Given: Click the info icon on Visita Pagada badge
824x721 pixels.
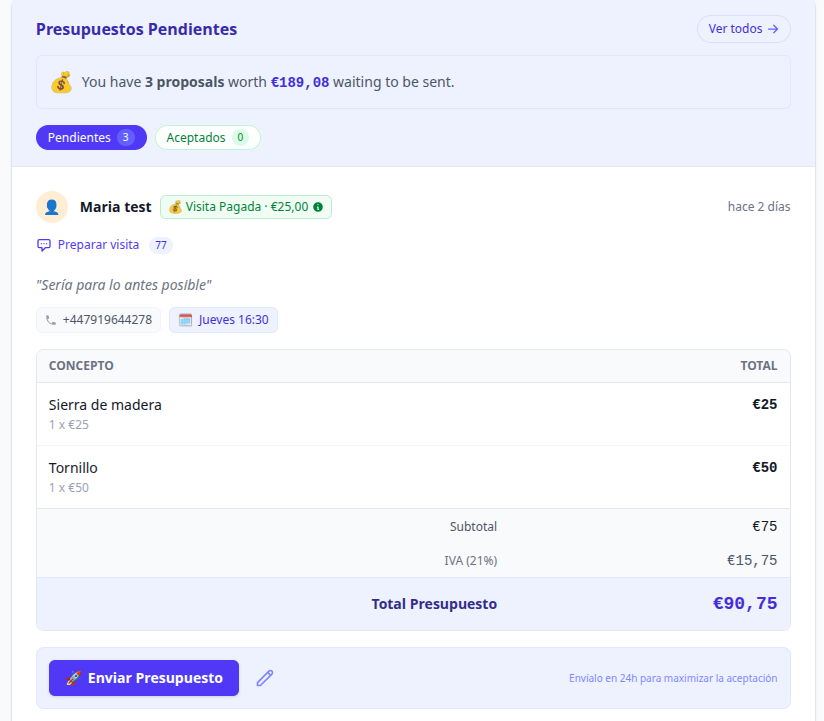Looking at the screenshot, I should pos(318,207).
